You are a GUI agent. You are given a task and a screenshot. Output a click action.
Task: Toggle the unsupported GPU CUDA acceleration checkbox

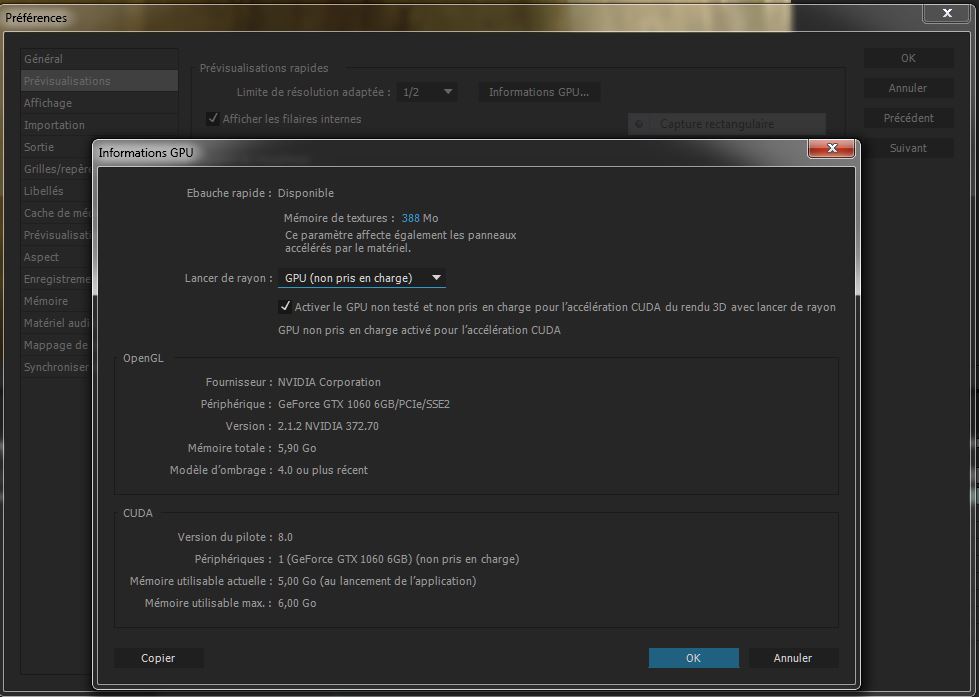(x=286, y=307)
